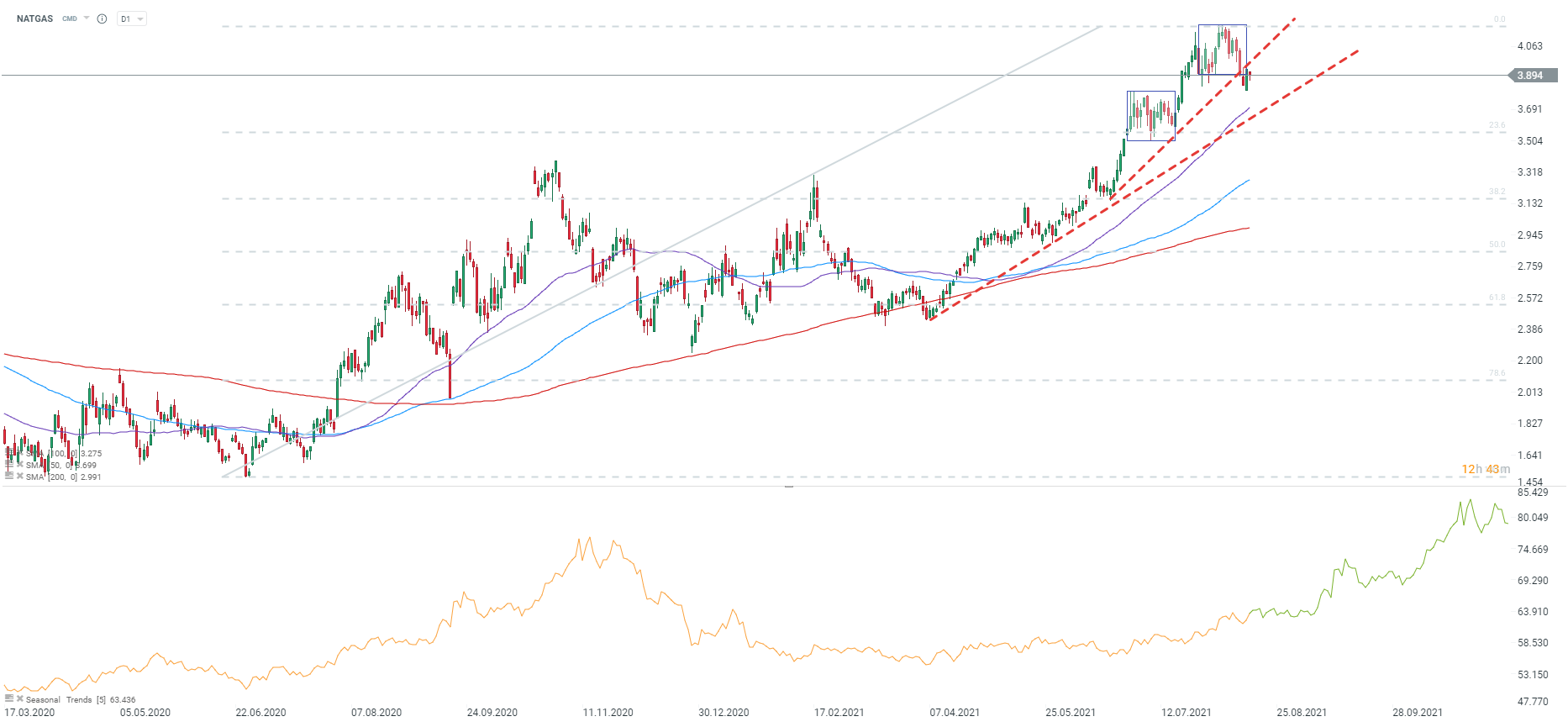Click the 17.02.2021 date on time axis
The height and width of the screenshot is (727, 1568).
(839, 713)
